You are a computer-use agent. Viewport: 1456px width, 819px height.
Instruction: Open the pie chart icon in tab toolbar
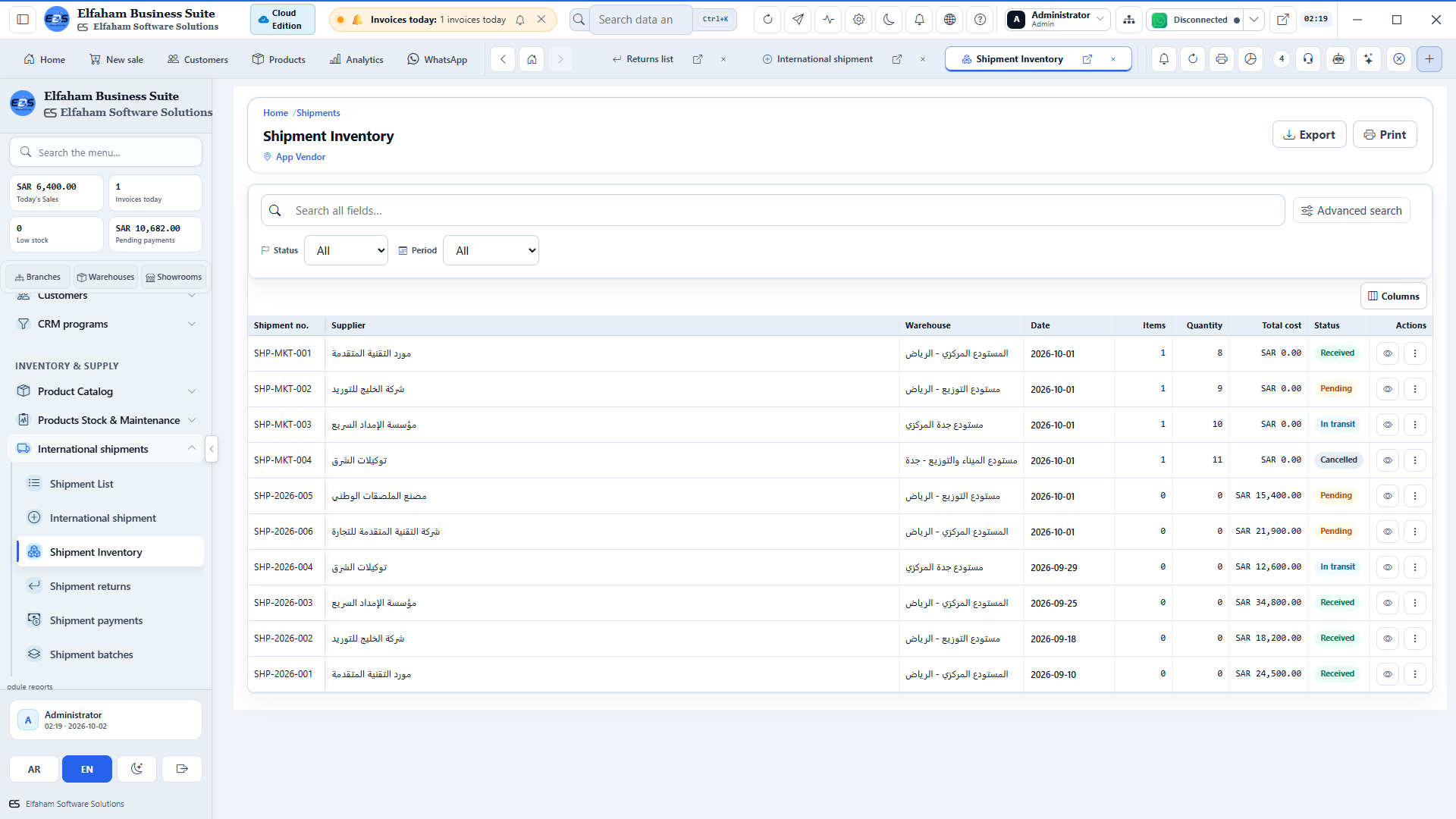[x=1250, y=59]
